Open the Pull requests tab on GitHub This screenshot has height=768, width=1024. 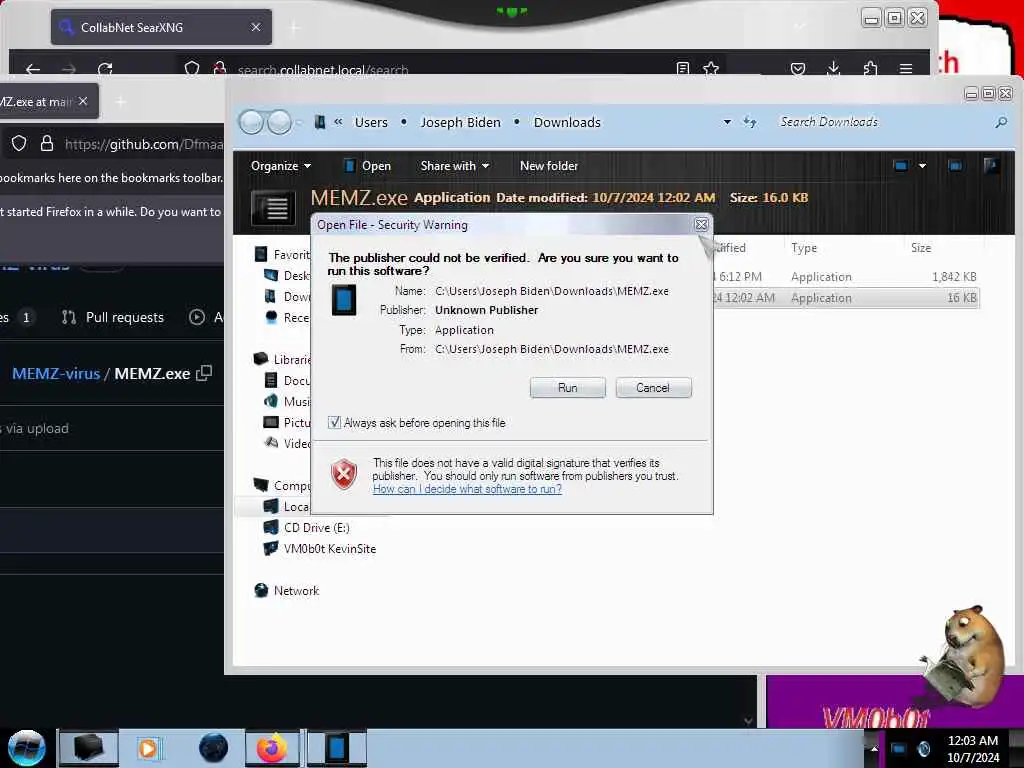pyautogui.click(x=112, y=317)
